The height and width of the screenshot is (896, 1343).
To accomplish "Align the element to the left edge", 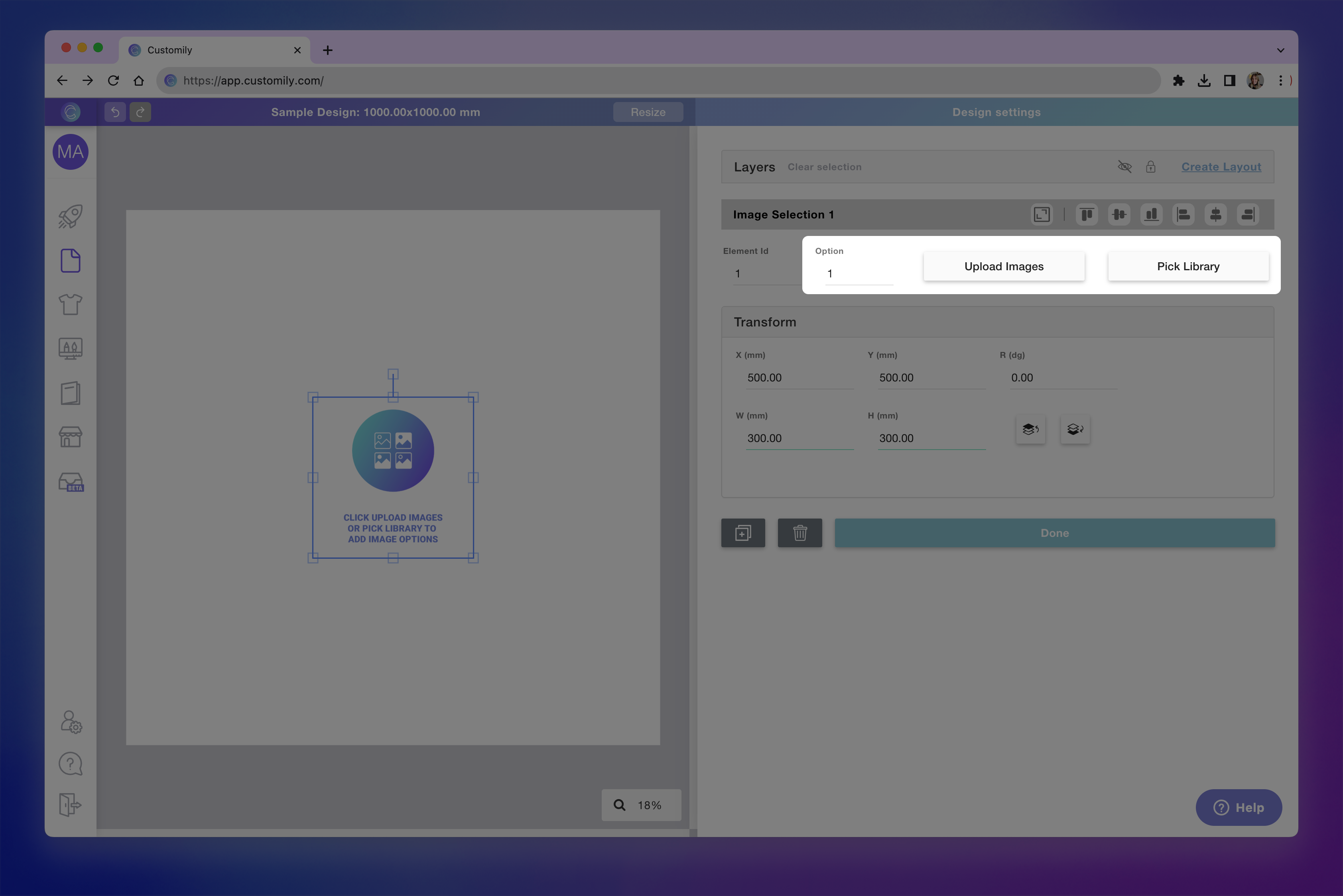I will coord(1183,214).
